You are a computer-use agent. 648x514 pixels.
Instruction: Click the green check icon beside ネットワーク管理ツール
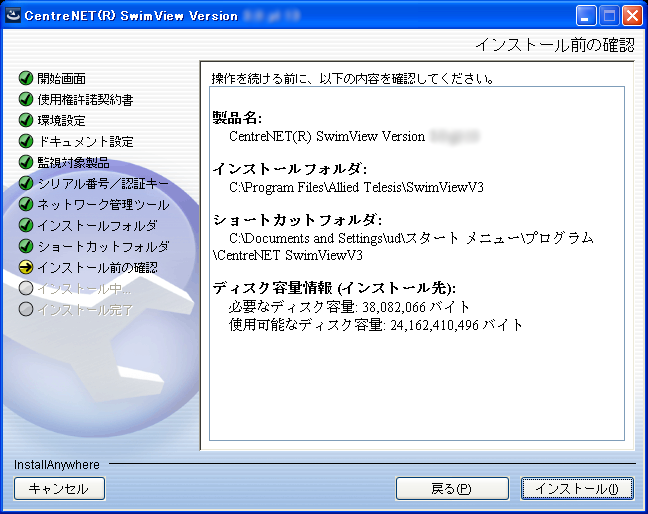point(26,204)
